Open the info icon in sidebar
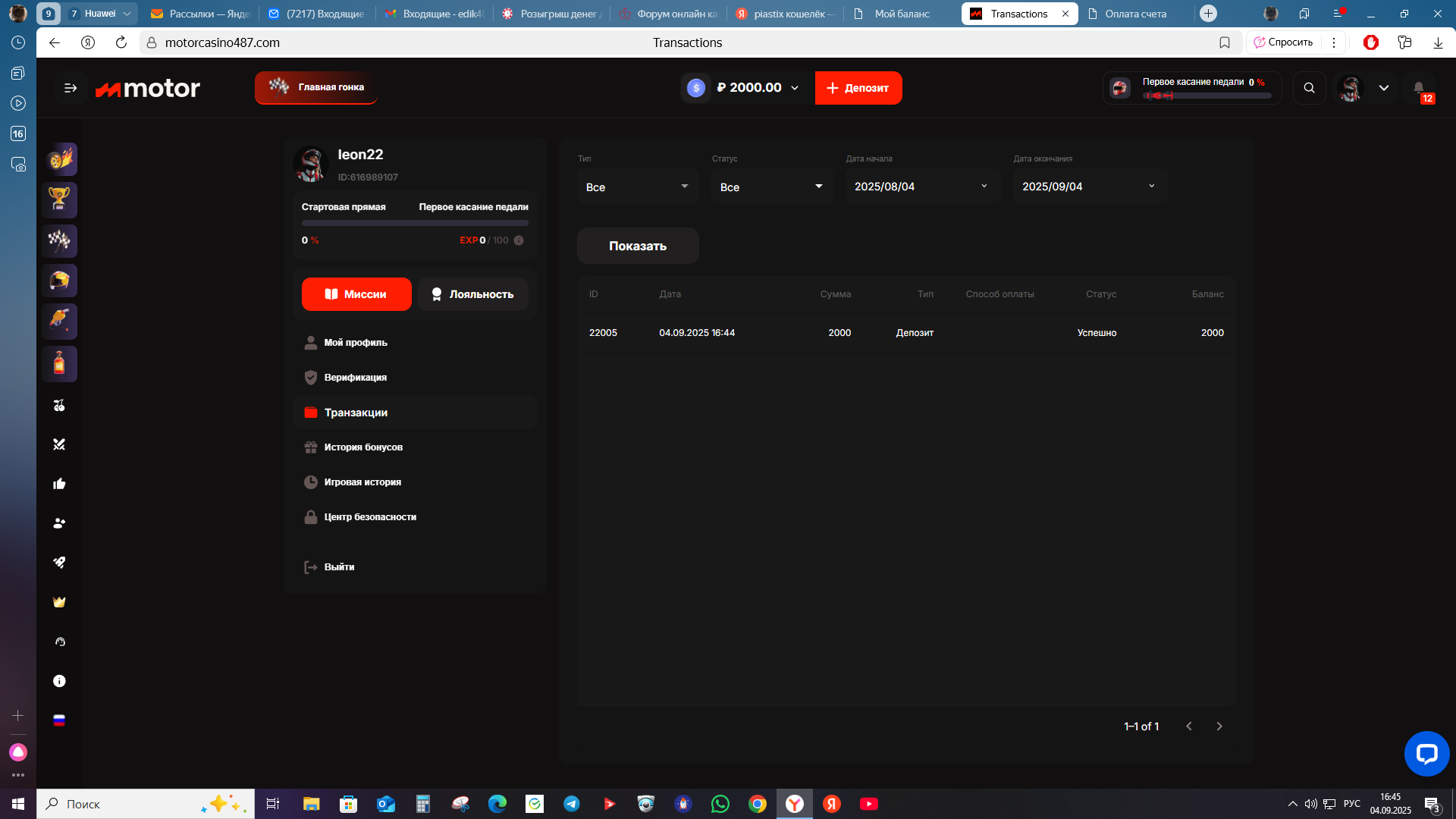The image size is (1456, 819). pos(59,681)
